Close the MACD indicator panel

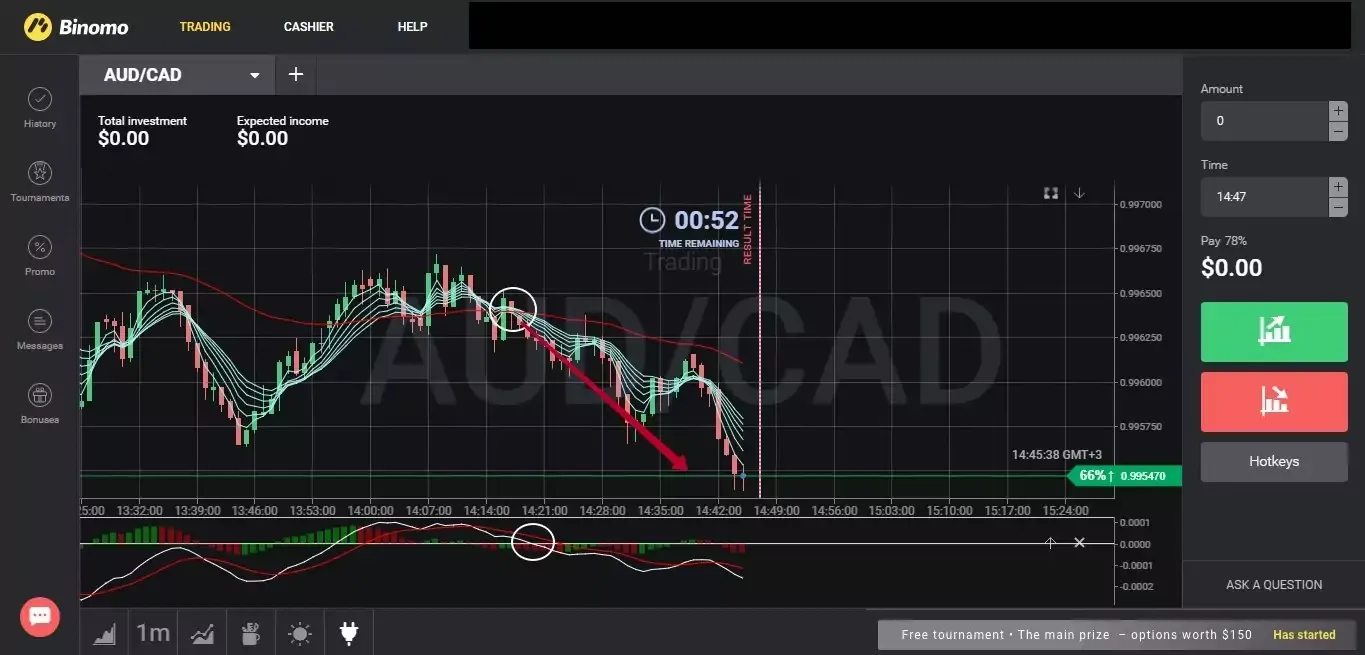coord(1079,542)
